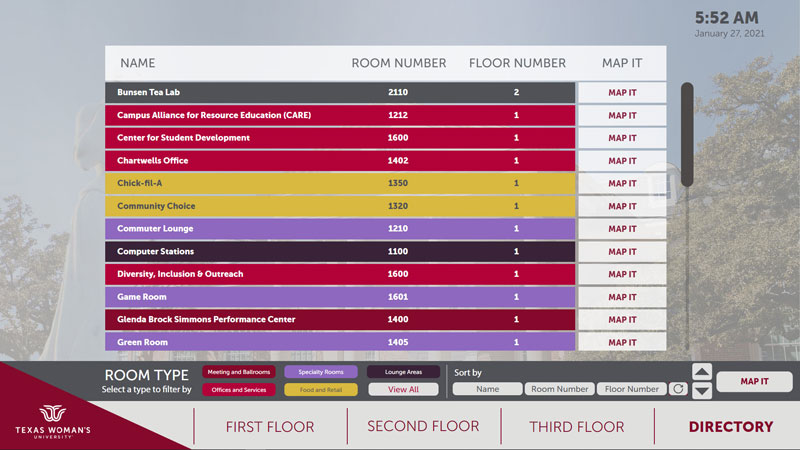Viewport: 800px width, 450px height.
Task: Filter by Meeting and Ballrooms
Action: pyautogui.click(x=239, y=372)
